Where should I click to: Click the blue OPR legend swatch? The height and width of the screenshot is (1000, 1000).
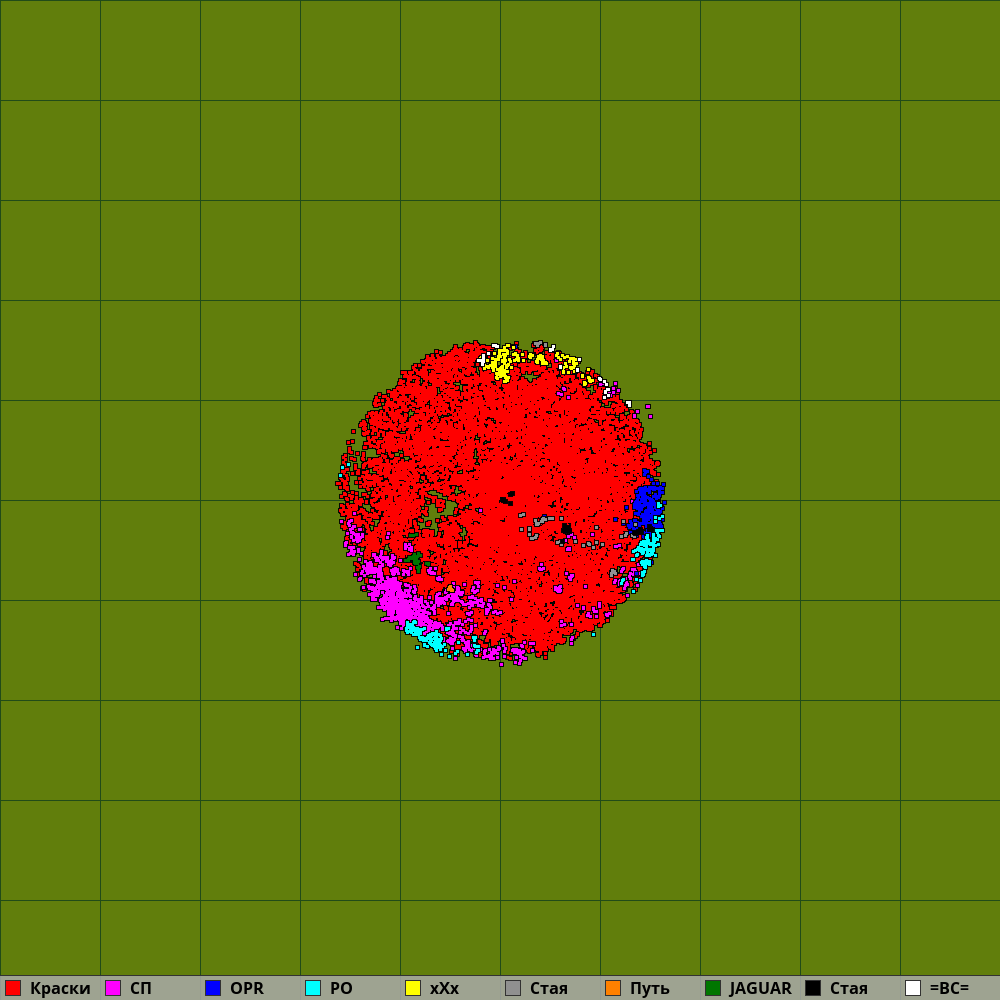(x=213, y=988)
